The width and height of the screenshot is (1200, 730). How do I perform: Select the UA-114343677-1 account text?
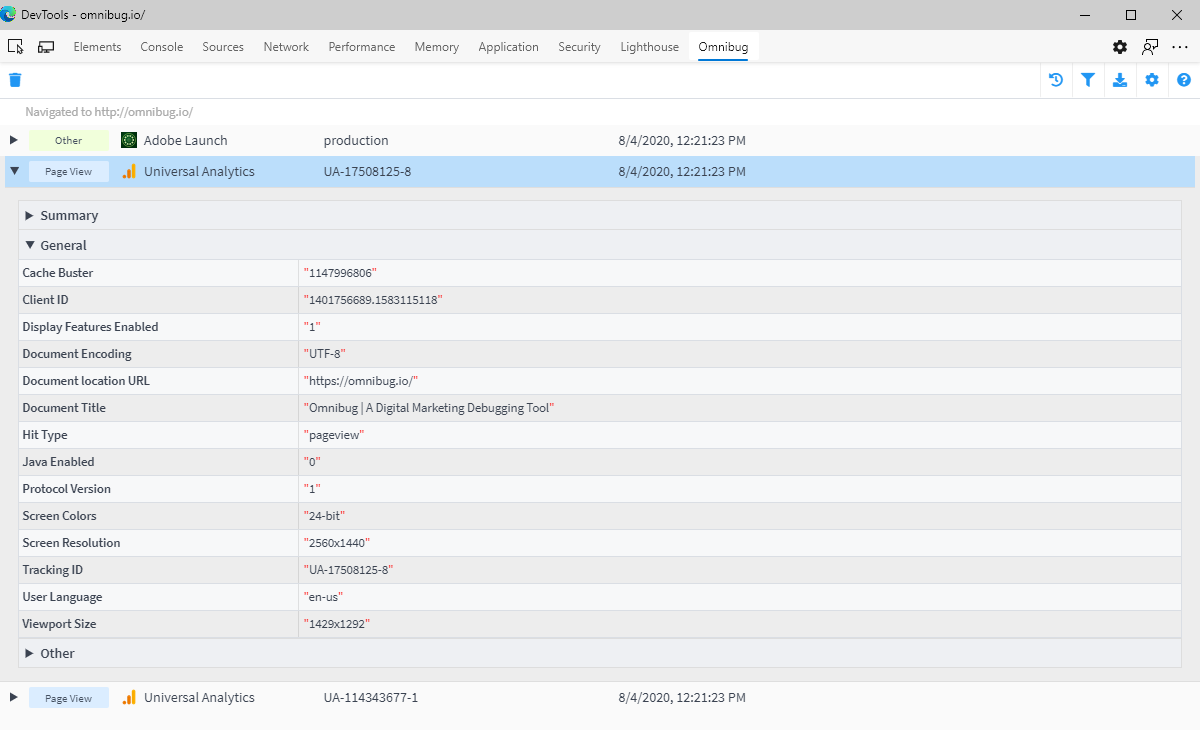coord(371,697)
